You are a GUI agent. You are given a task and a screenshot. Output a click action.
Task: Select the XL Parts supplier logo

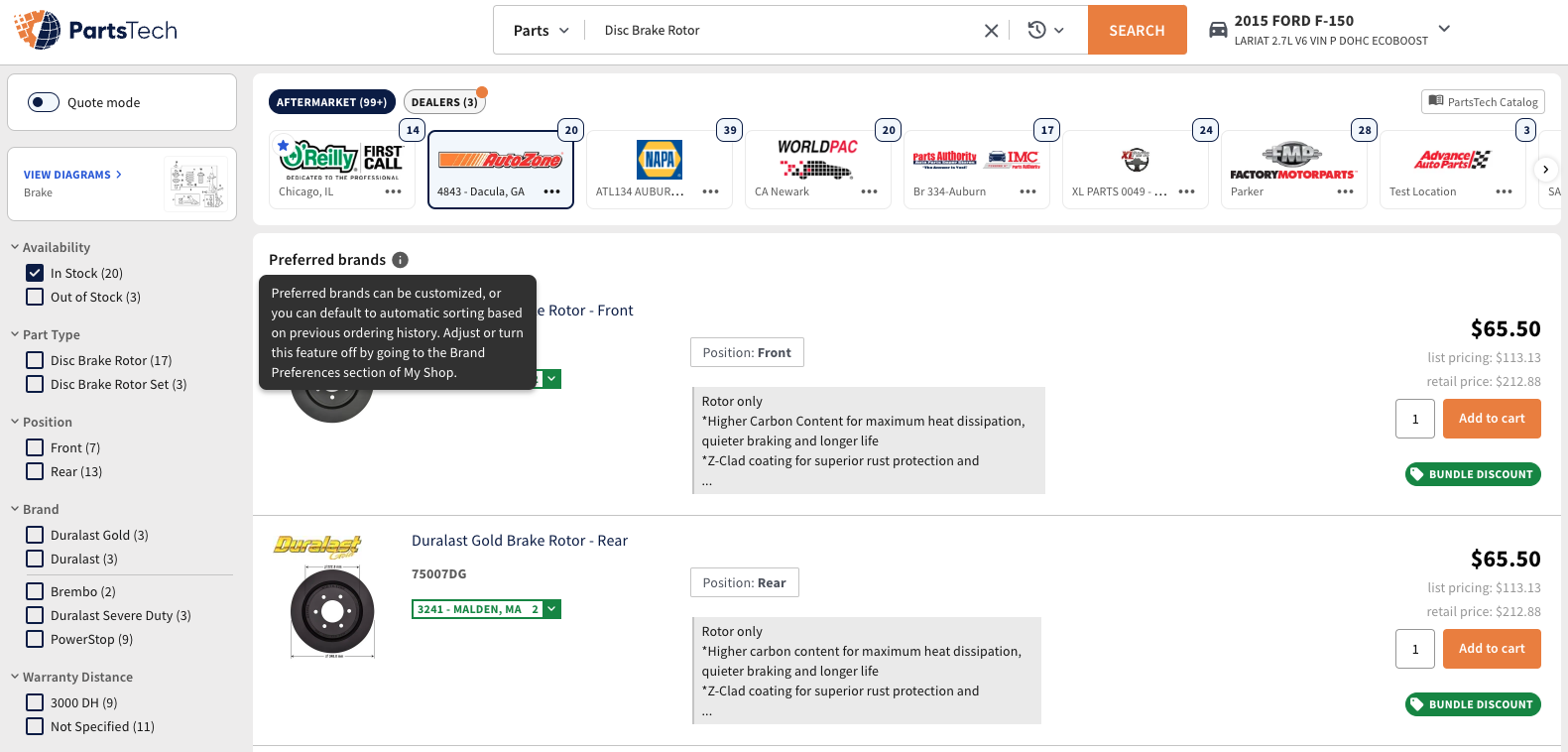[x=1136, y=159]
